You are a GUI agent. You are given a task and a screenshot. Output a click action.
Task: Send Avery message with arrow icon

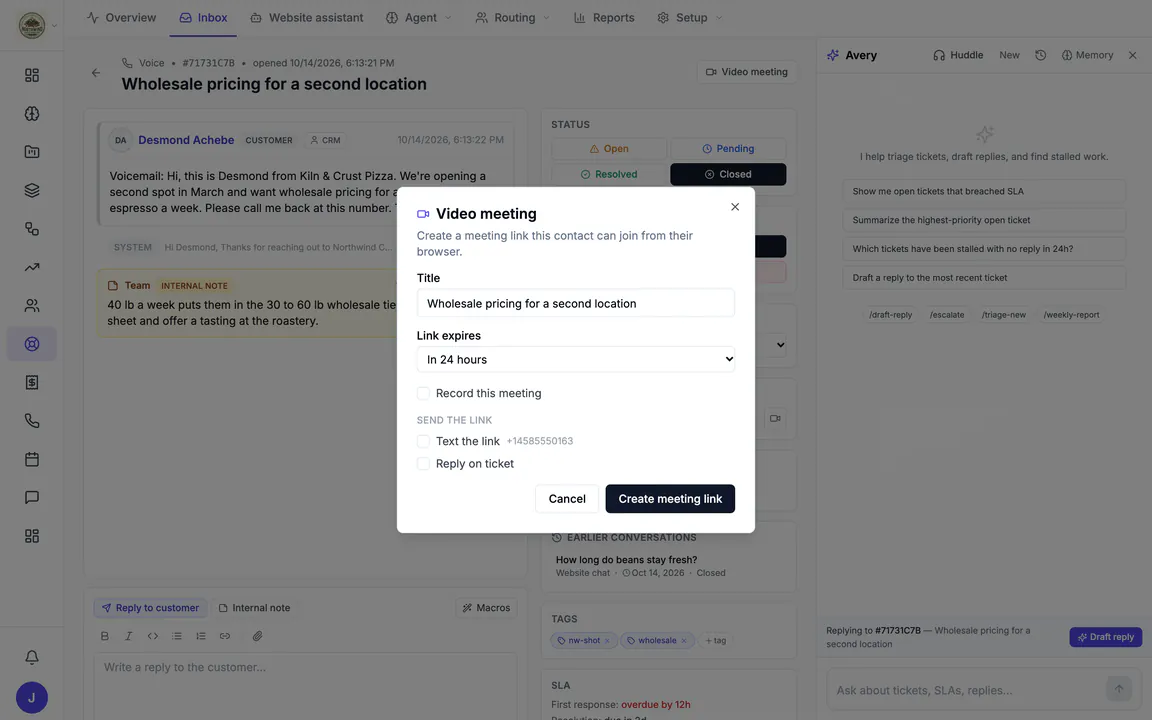[x=1118, y=688]
